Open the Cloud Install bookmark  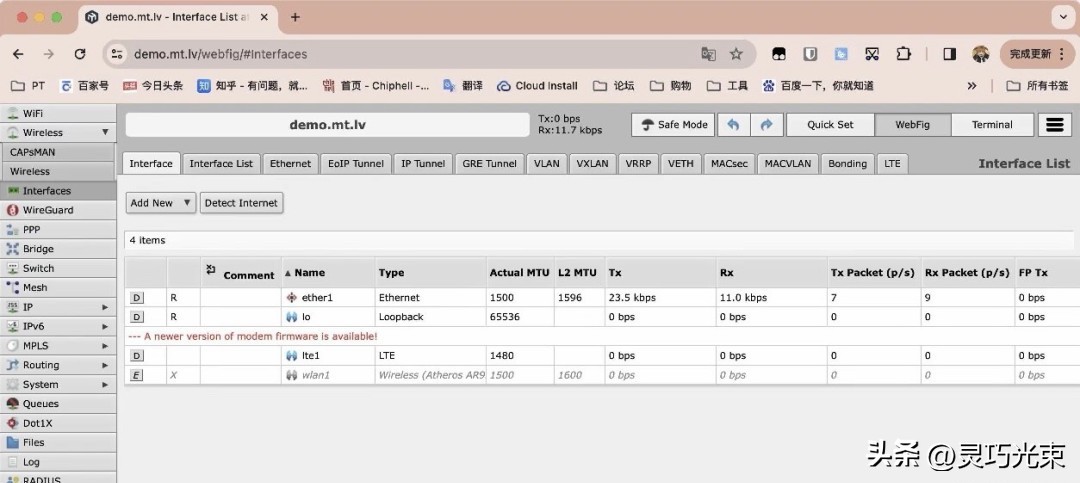(x=537, y=86)
